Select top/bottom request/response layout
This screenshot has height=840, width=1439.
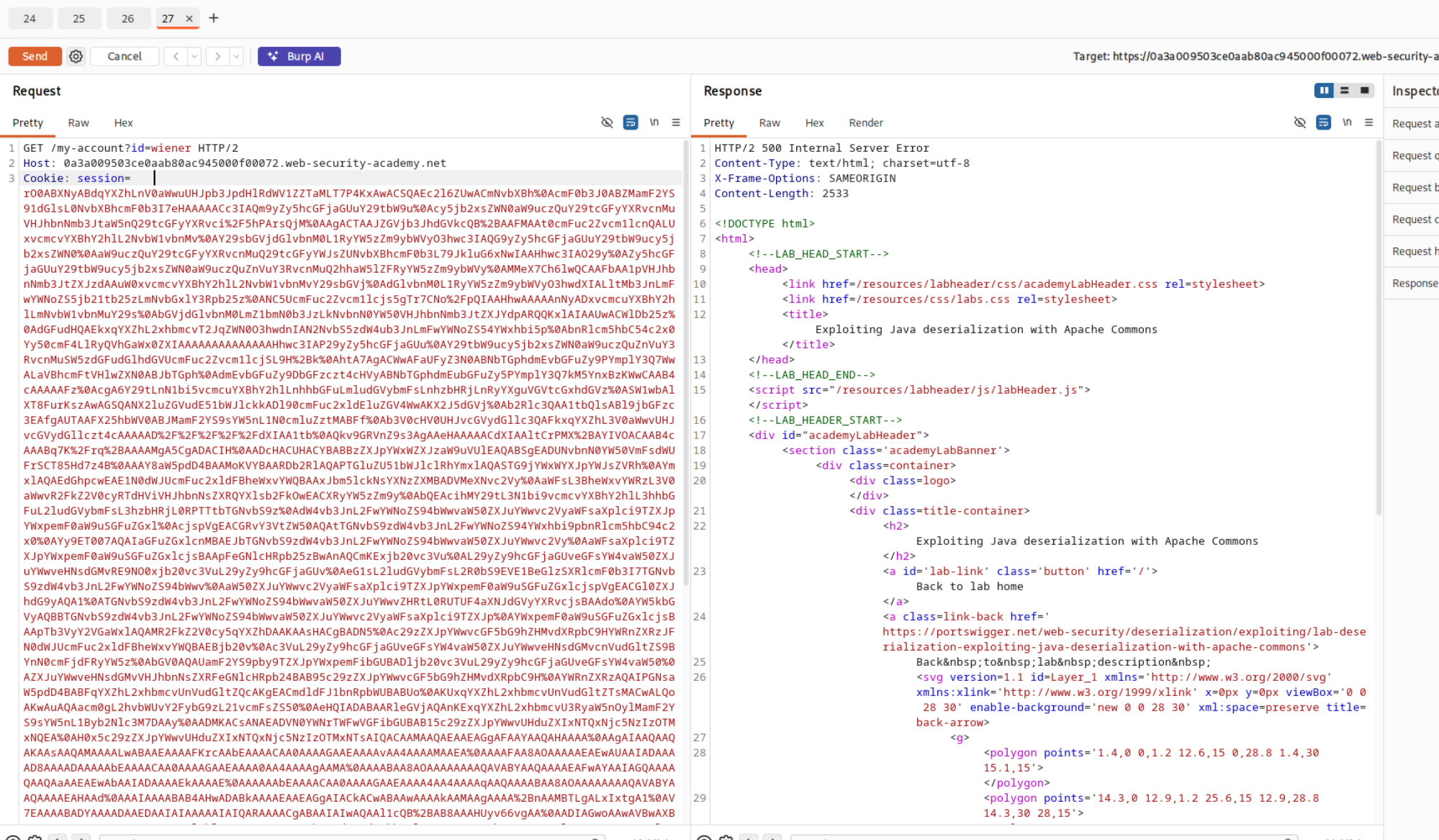click(1344, 91)
